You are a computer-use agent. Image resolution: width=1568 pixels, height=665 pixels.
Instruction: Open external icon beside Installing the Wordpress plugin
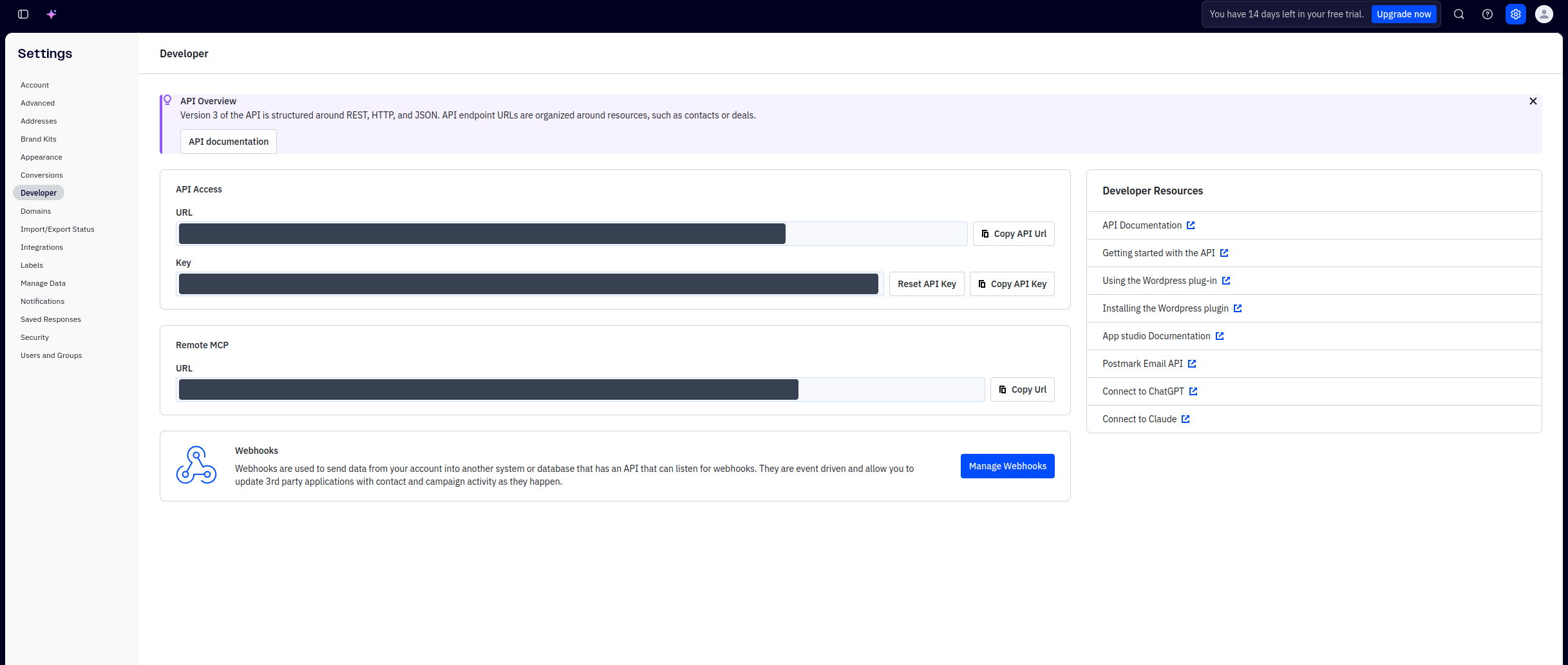pyautogui.click(x=1238, y=308)
